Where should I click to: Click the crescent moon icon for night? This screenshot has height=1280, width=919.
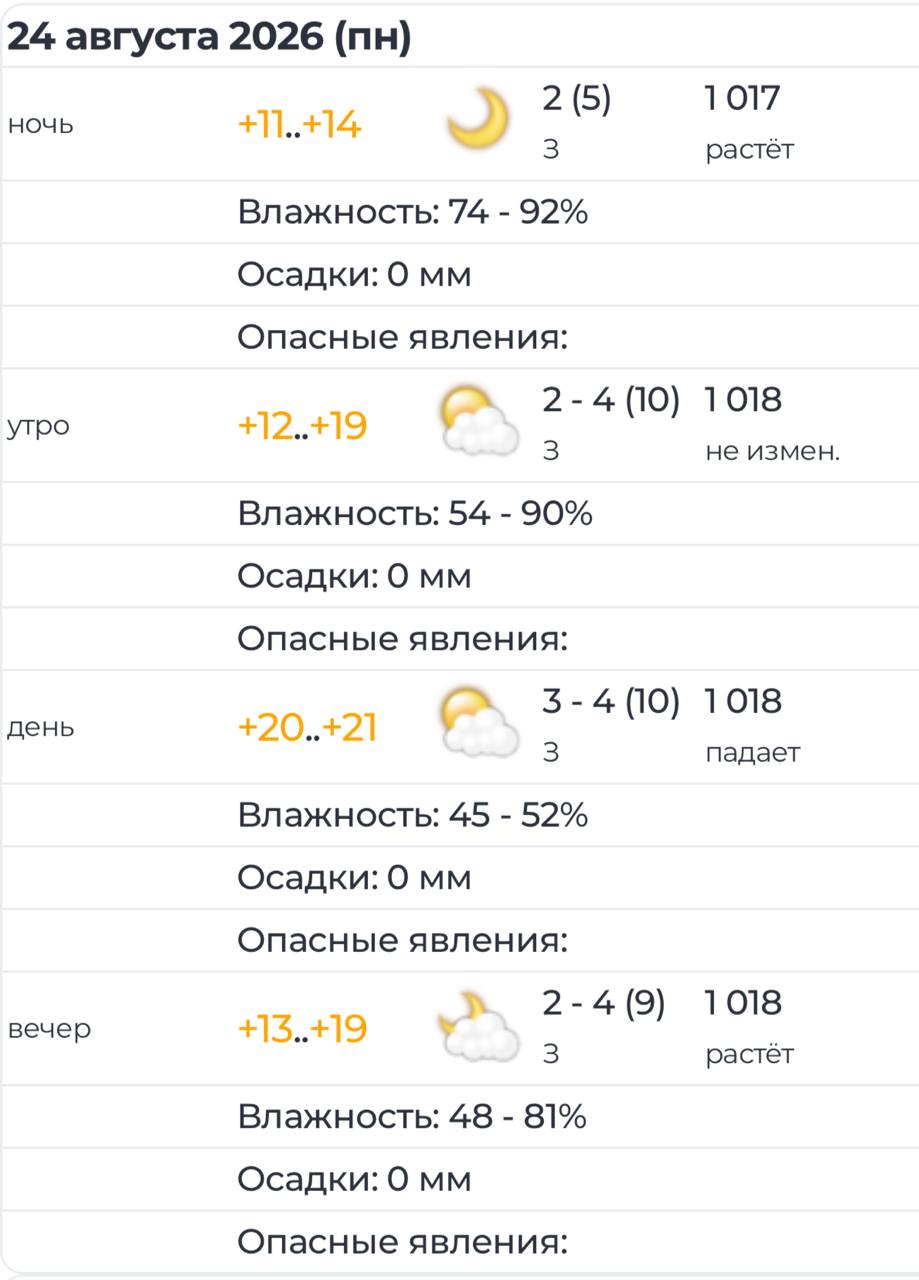point(478,120)
